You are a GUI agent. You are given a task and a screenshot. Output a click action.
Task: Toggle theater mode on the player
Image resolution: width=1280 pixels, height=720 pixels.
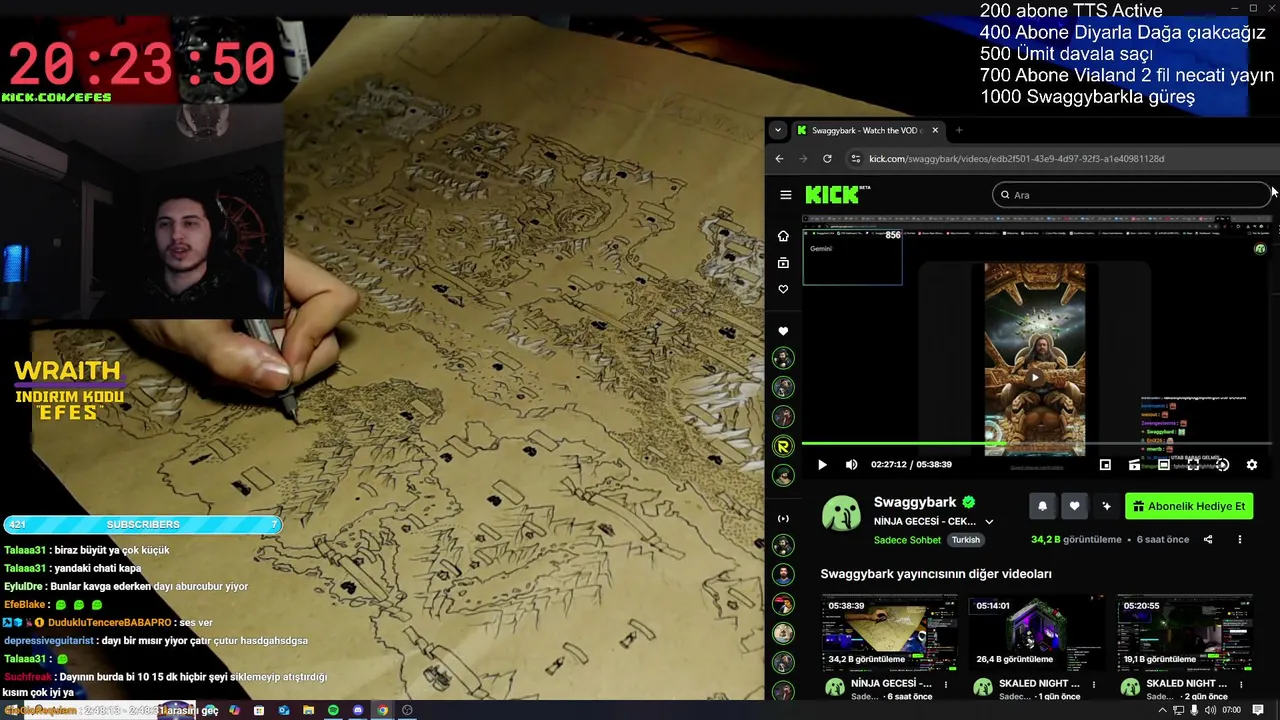pos(1163,464)
